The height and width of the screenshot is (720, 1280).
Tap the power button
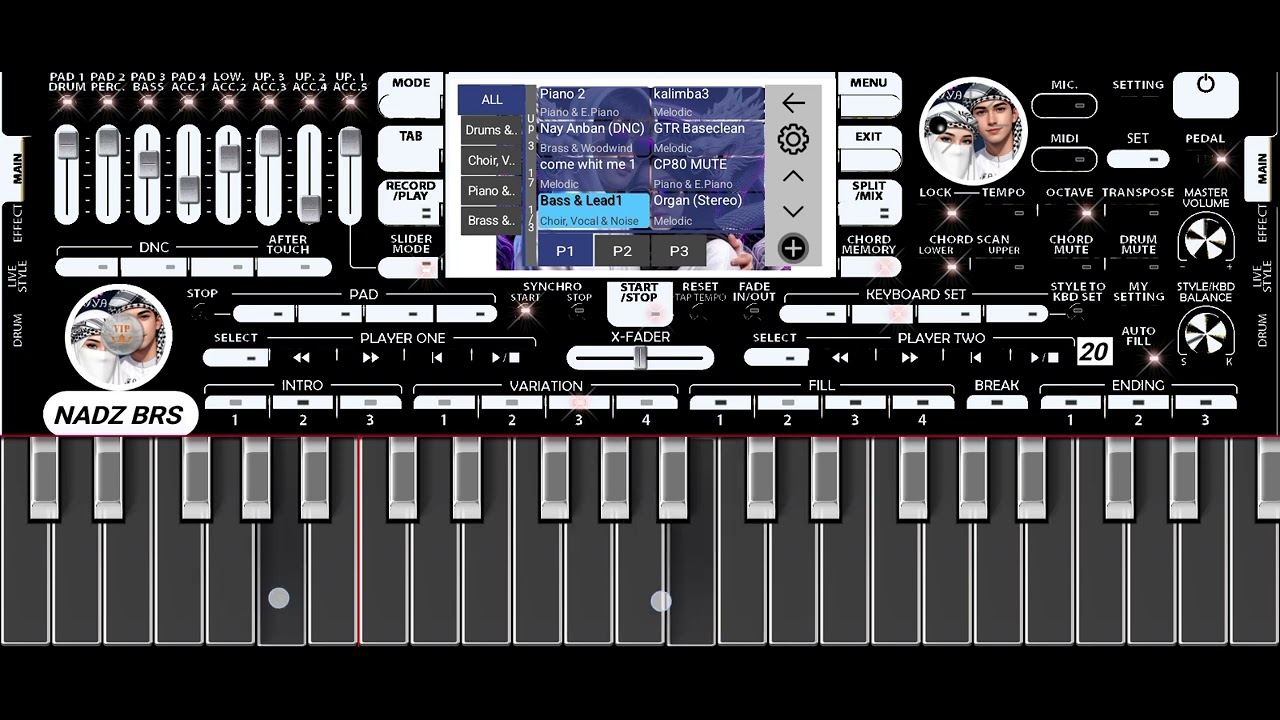point(1205,94)
